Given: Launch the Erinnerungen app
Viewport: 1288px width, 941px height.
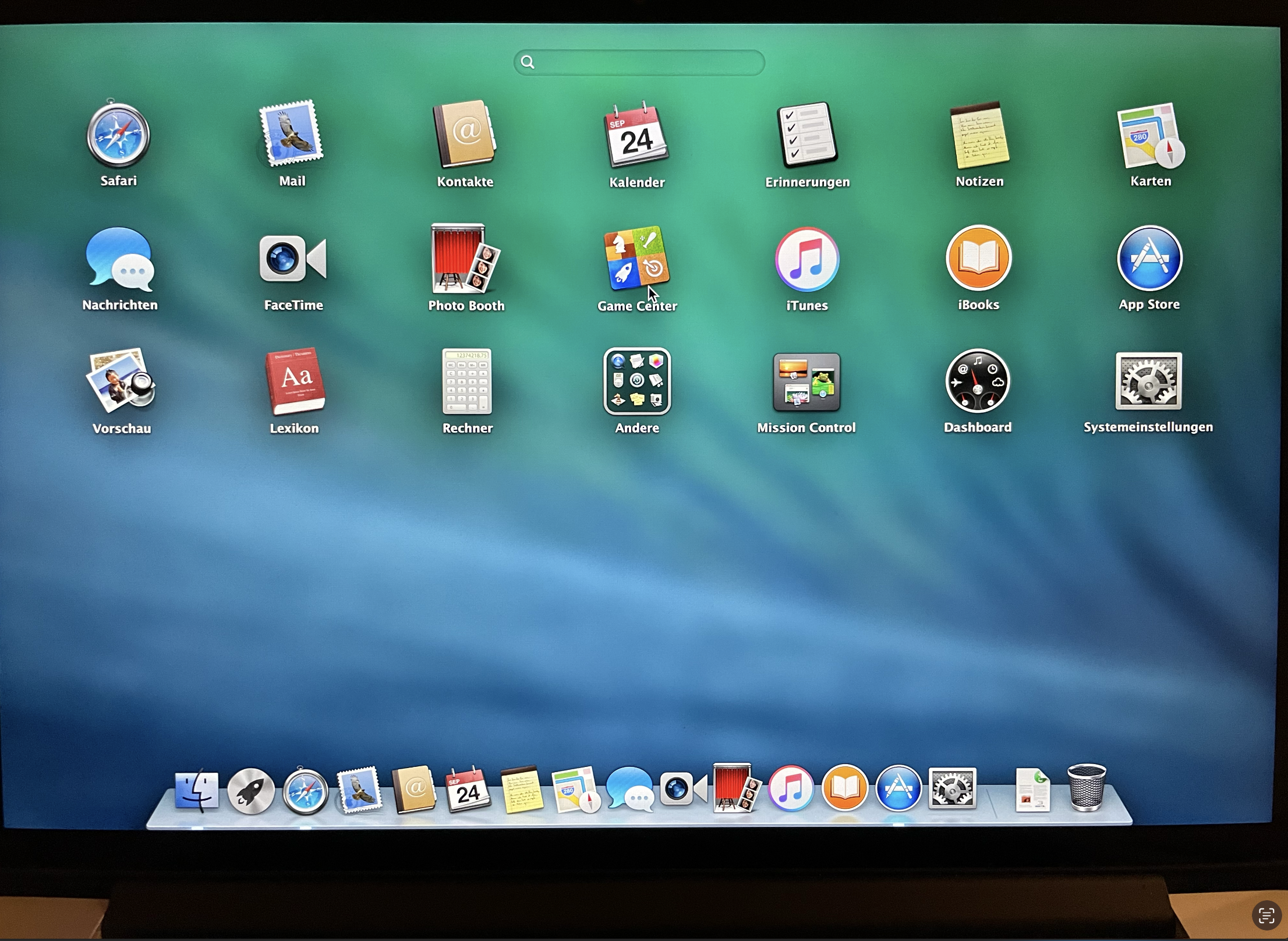Looking at the screenshot, I should (x=808, y=135).
